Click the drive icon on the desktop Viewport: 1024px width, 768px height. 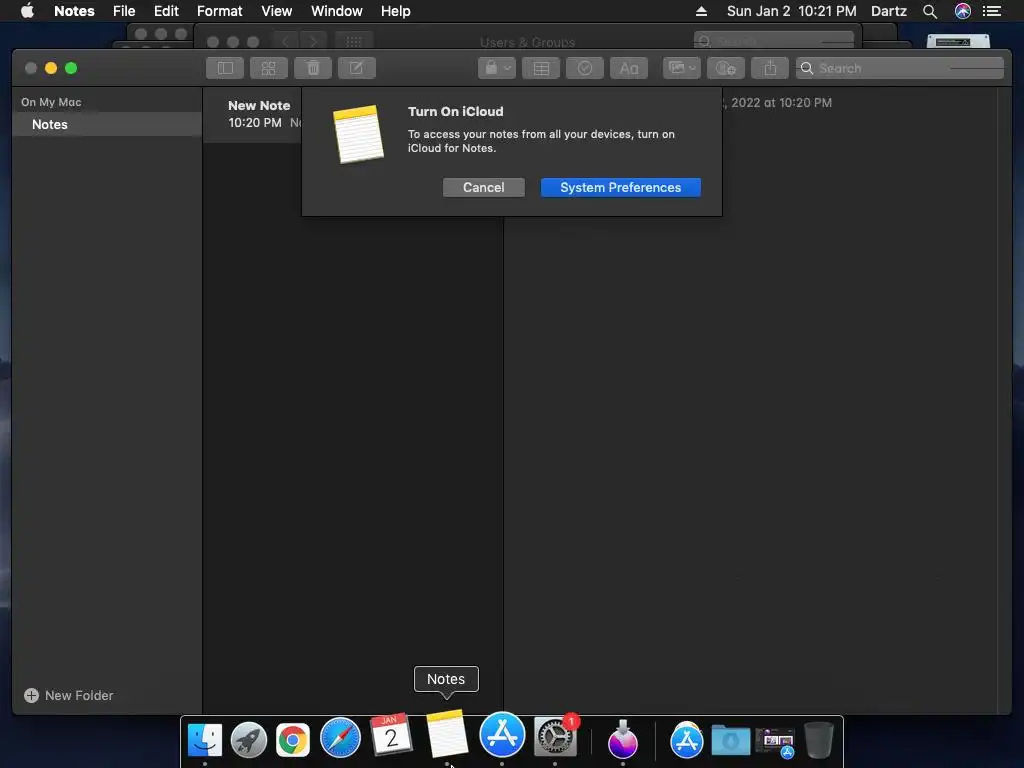(958, 42)
